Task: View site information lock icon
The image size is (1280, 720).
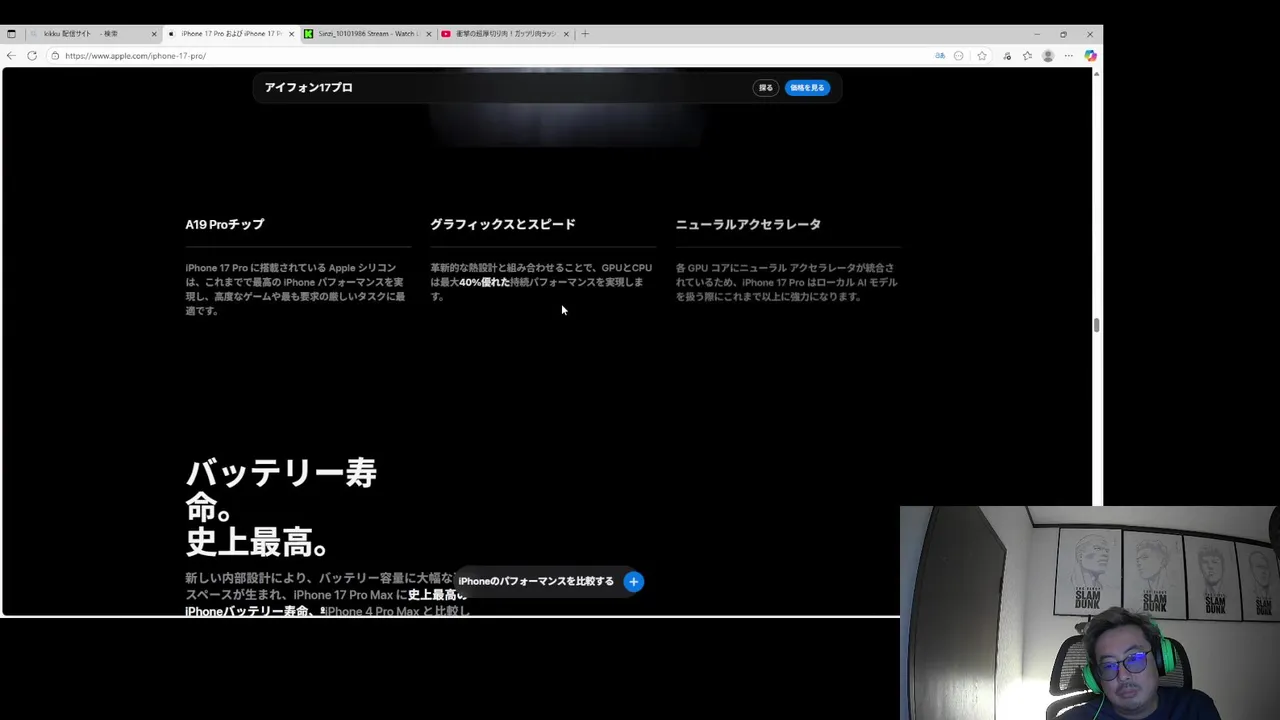Action: pyautogui.click(x=55, y=56)
